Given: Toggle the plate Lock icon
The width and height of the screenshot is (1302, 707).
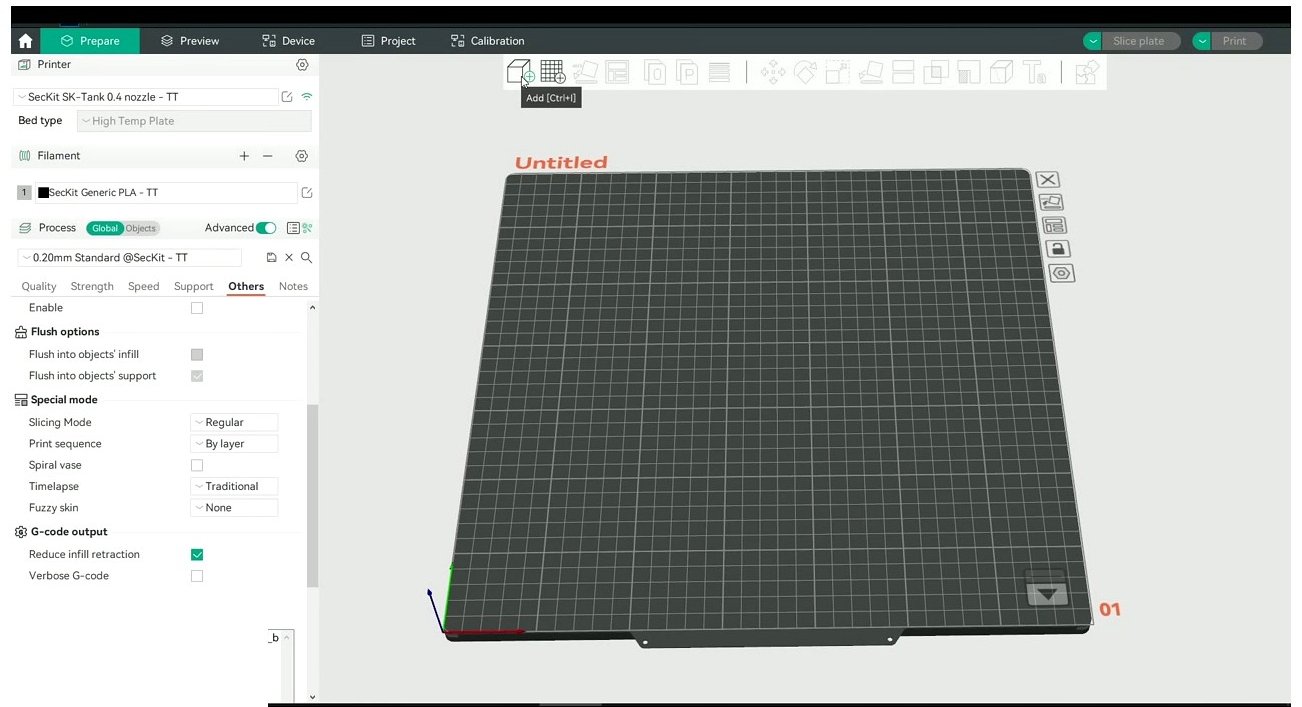Looking at the screenshot, I should coord(1057,248).
